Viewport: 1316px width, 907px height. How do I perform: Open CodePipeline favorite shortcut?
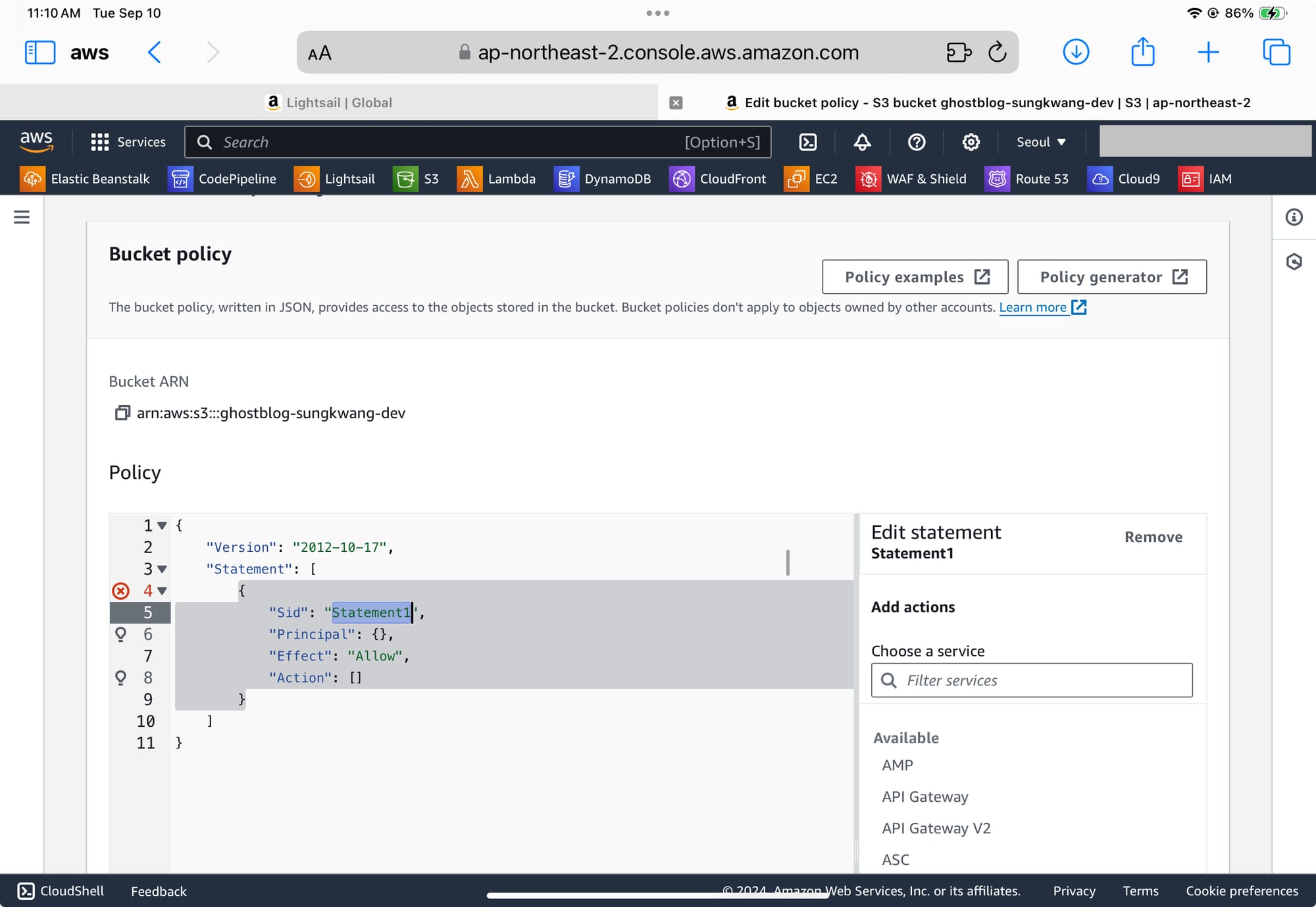(x=222, y=179)
